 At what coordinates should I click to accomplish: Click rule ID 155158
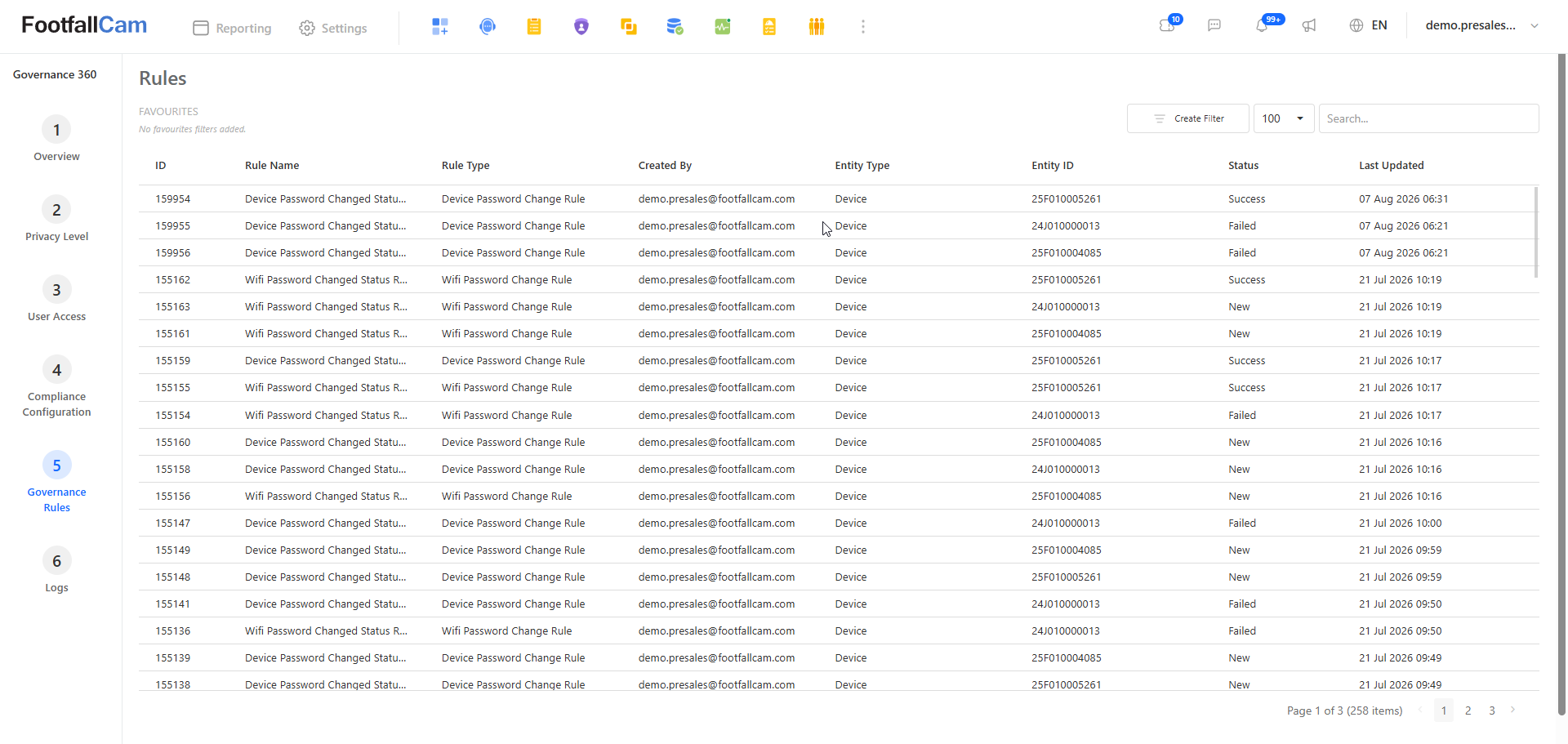[173, 470]
